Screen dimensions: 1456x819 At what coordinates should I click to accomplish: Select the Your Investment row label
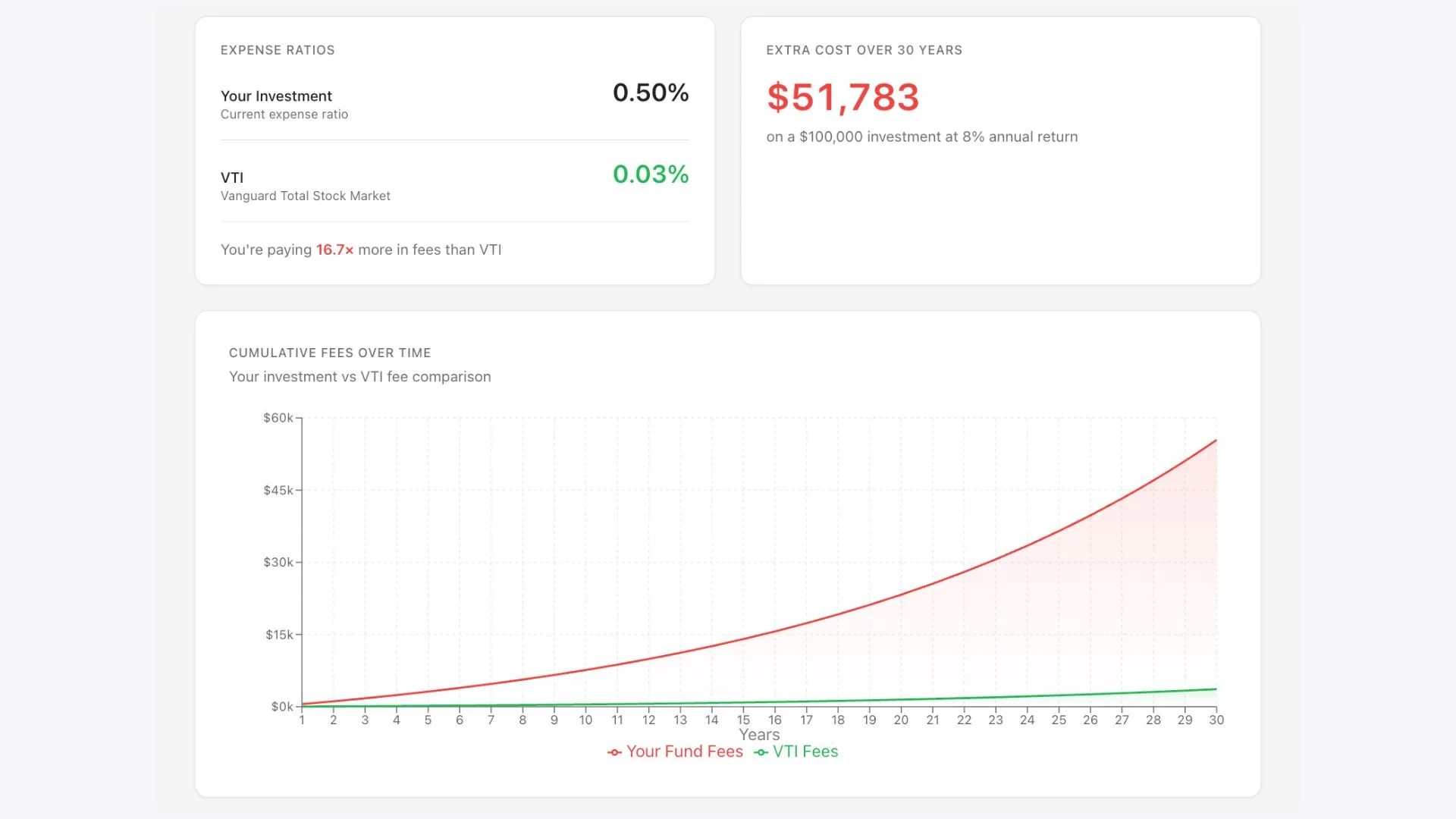[x=276, y=96]
